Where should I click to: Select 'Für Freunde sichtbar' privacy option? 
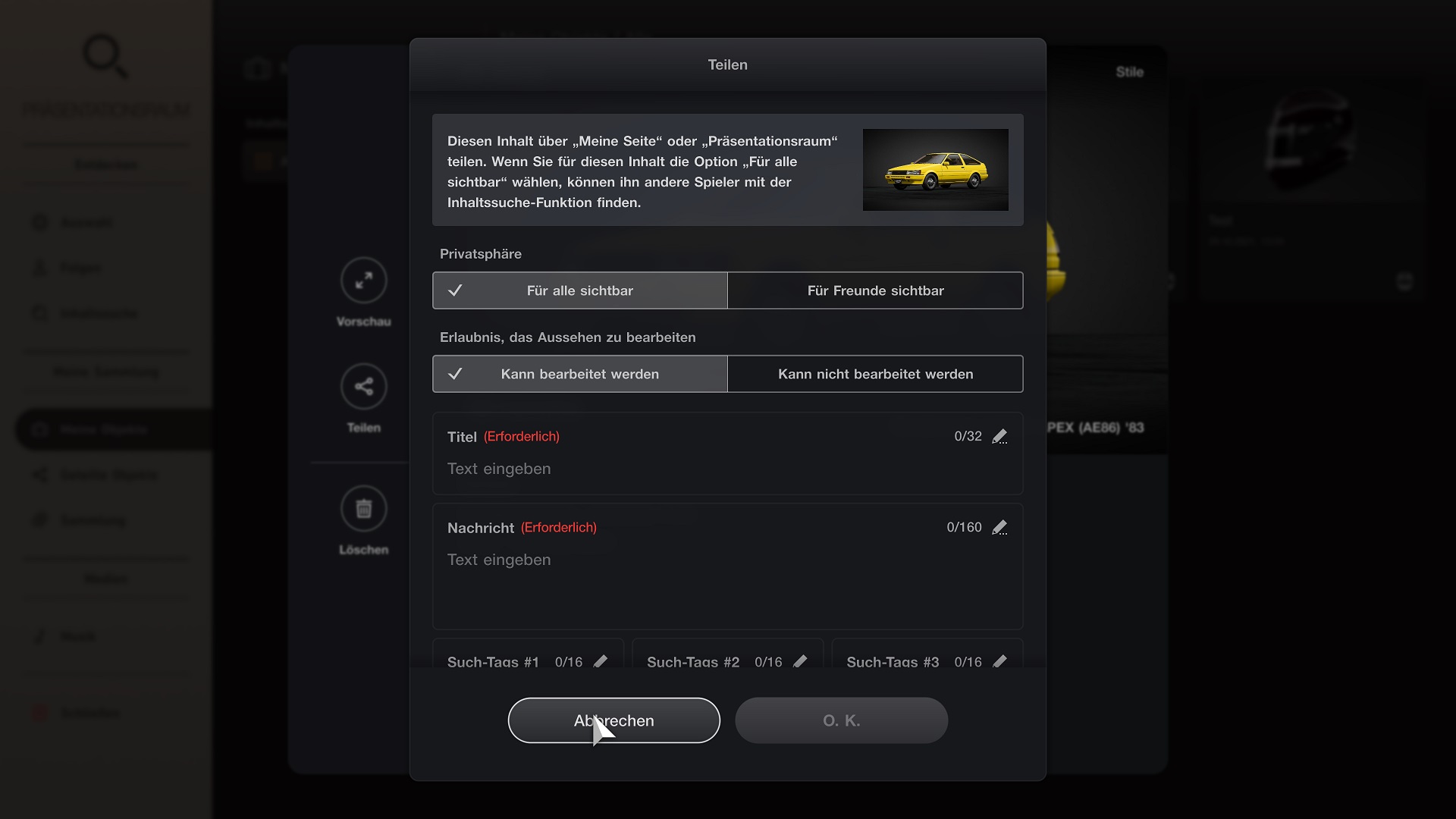pos(875,290)
